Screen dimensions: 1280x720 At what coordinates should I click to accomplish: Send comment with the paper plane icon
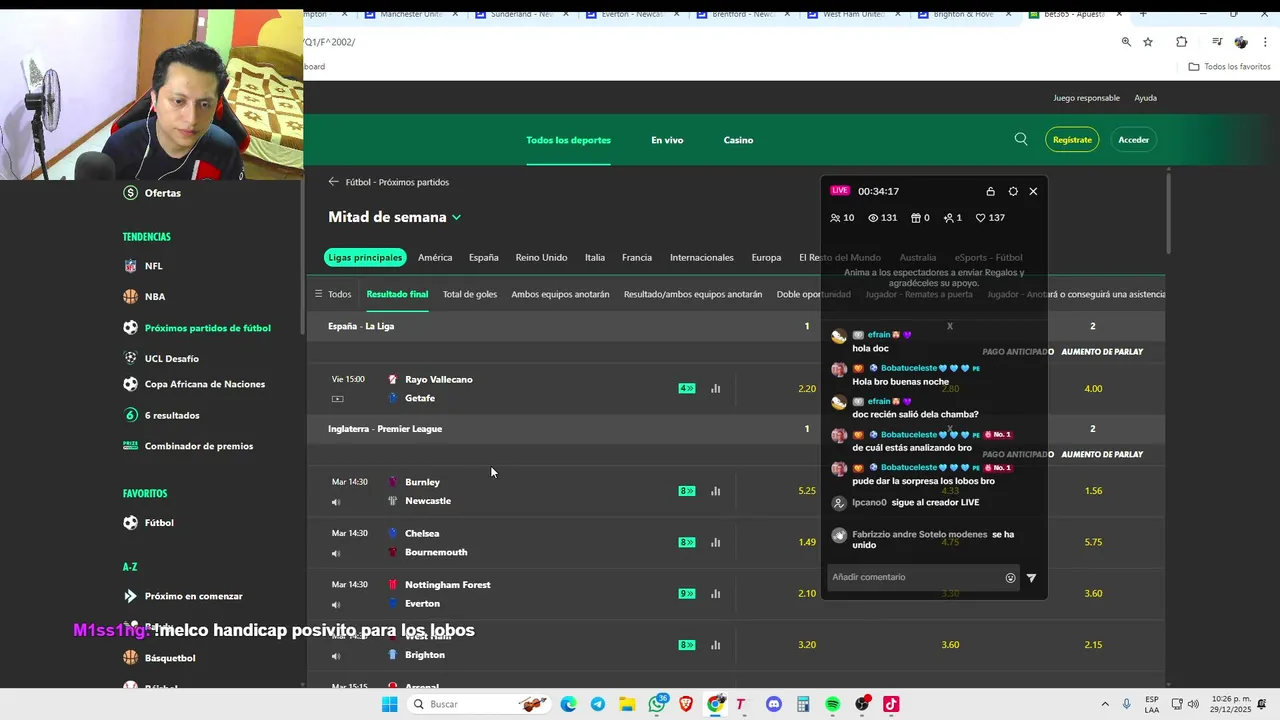coord(1032,577)
